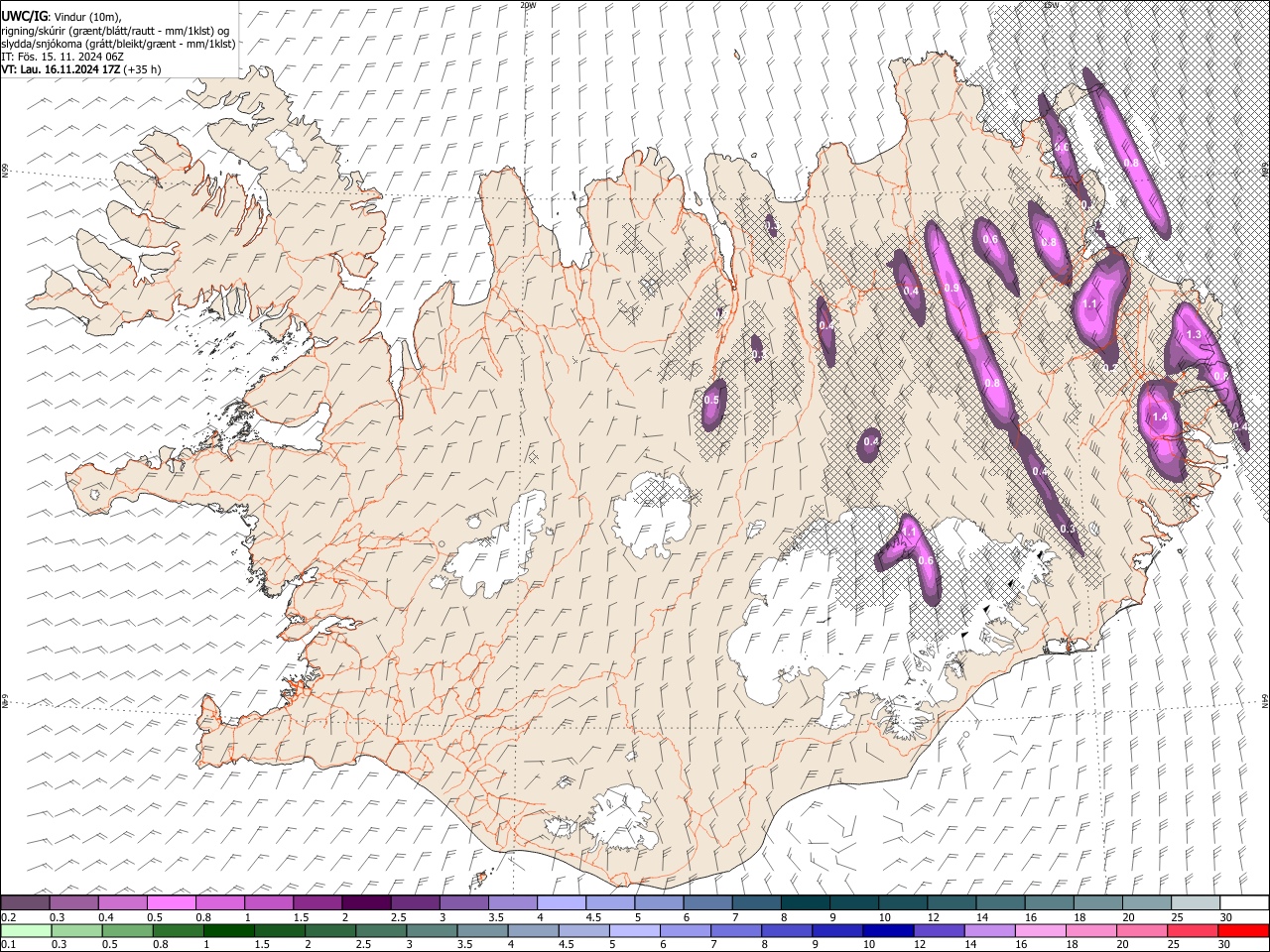Select the lavender upper legend swatch starting at 4
The image size is (1270, 952).
562,903
